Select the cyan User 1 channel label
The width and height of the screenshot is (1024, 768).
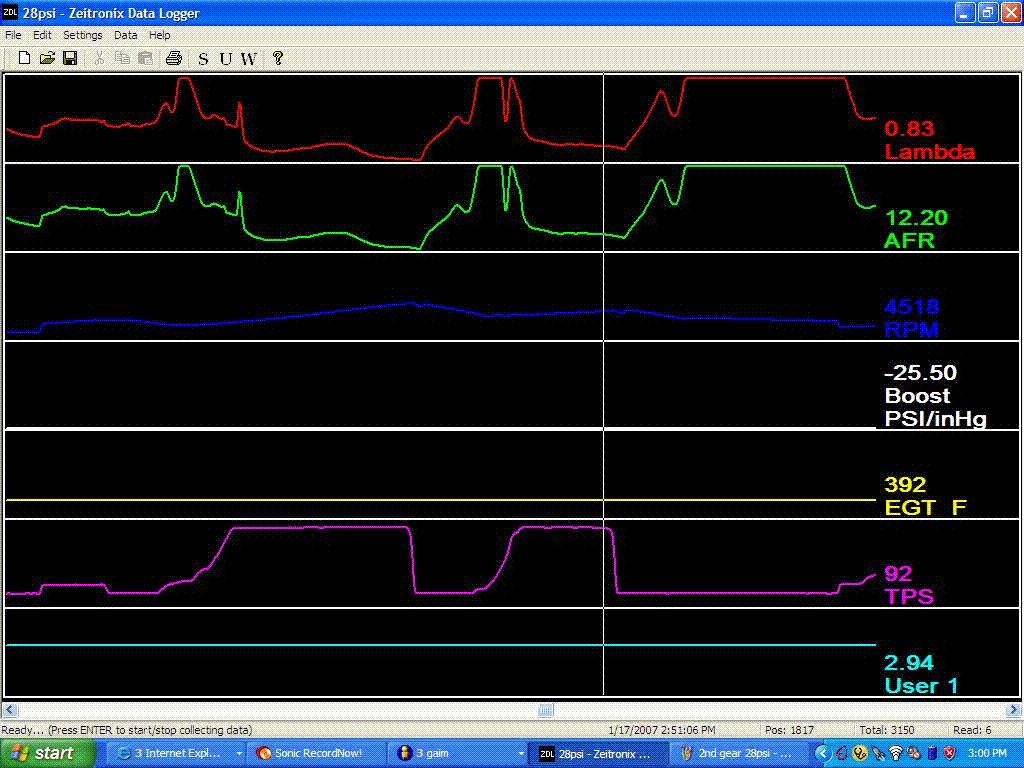coord(921,686)
